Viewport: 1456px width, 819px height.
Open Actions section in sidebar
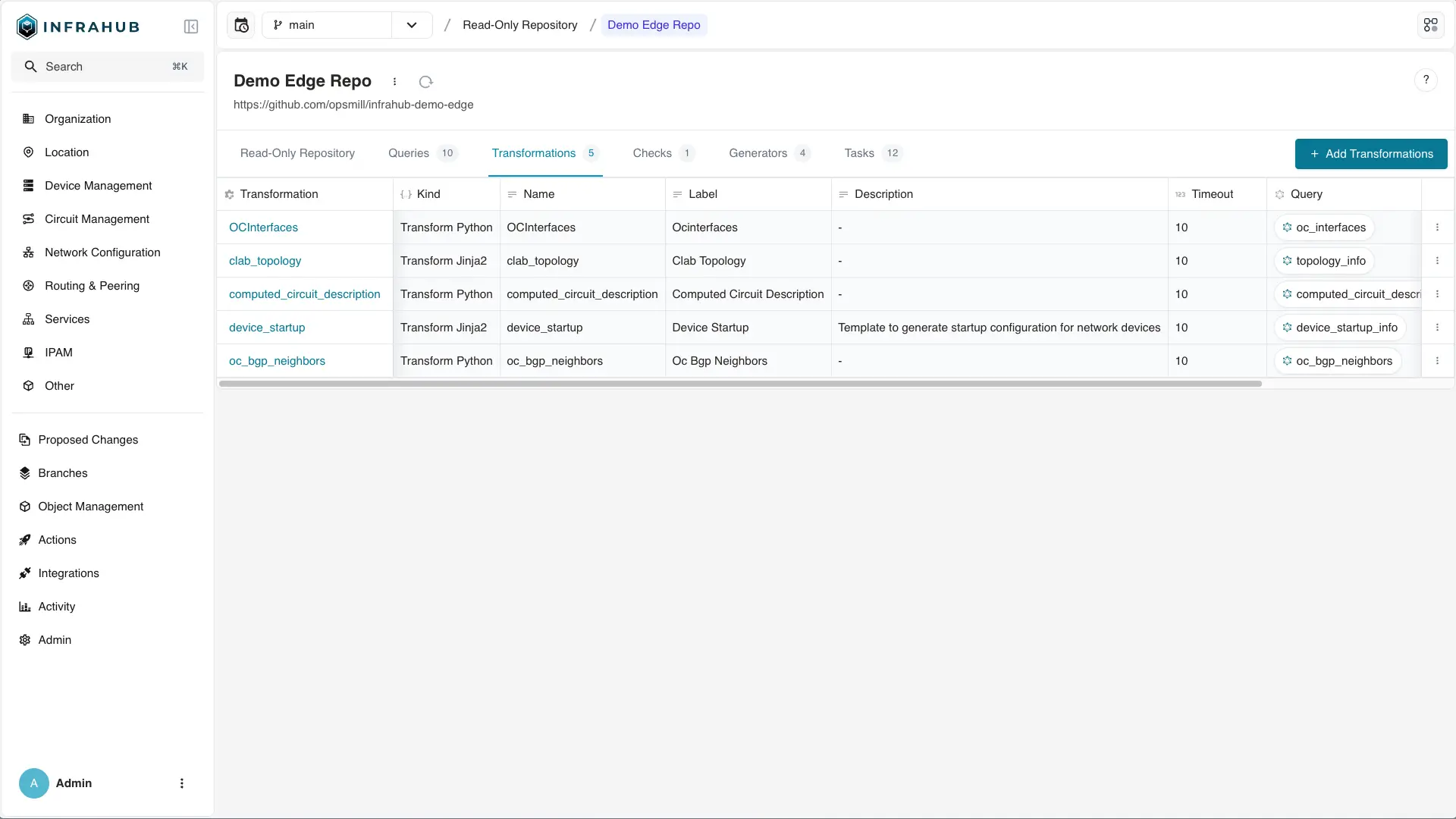[x=108, y=540]
